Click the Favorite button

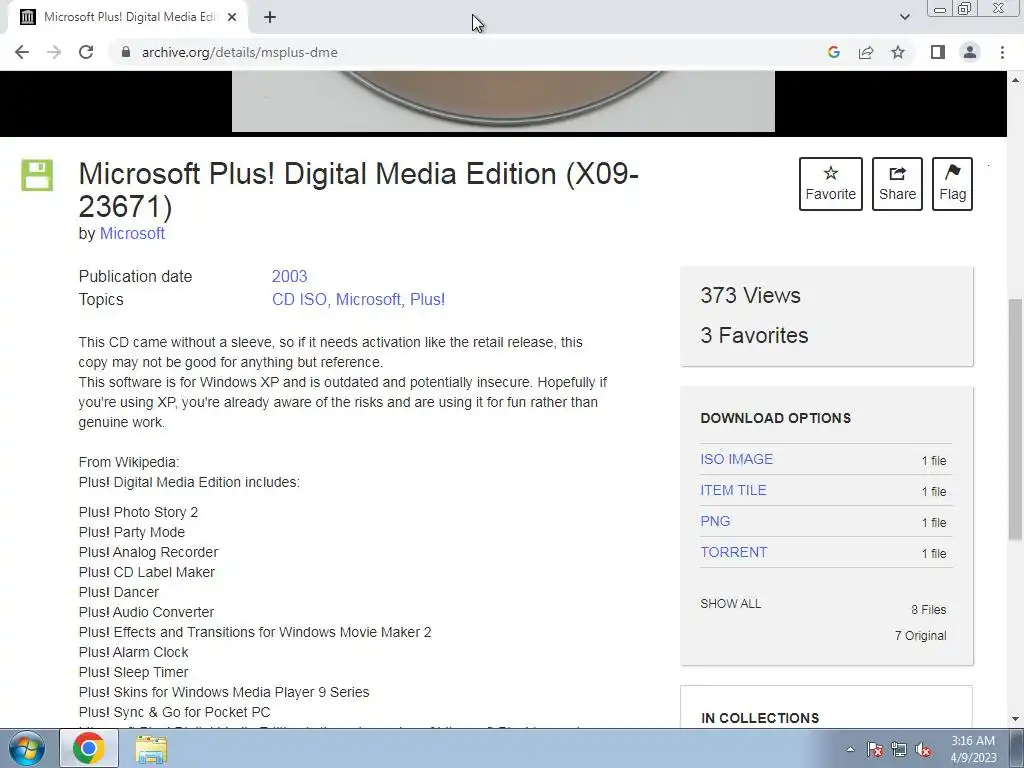[x=831, y=184]
